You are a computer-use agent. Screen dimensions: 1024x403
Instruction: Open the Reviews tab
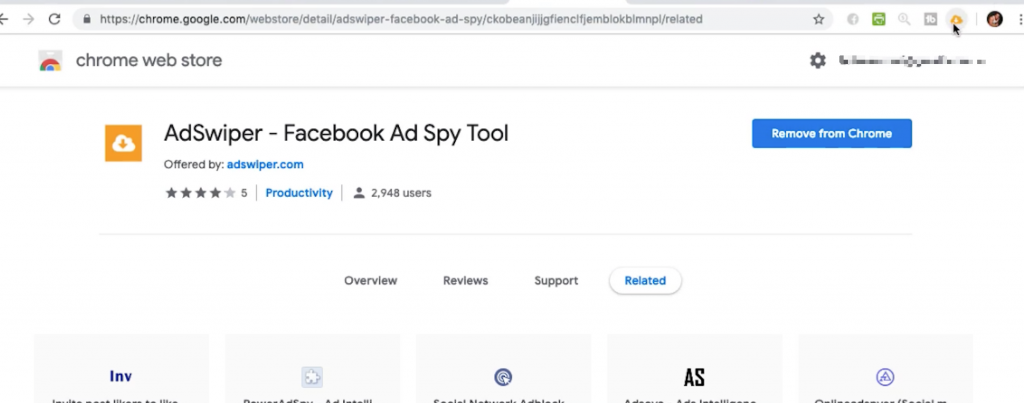[466, 281]
